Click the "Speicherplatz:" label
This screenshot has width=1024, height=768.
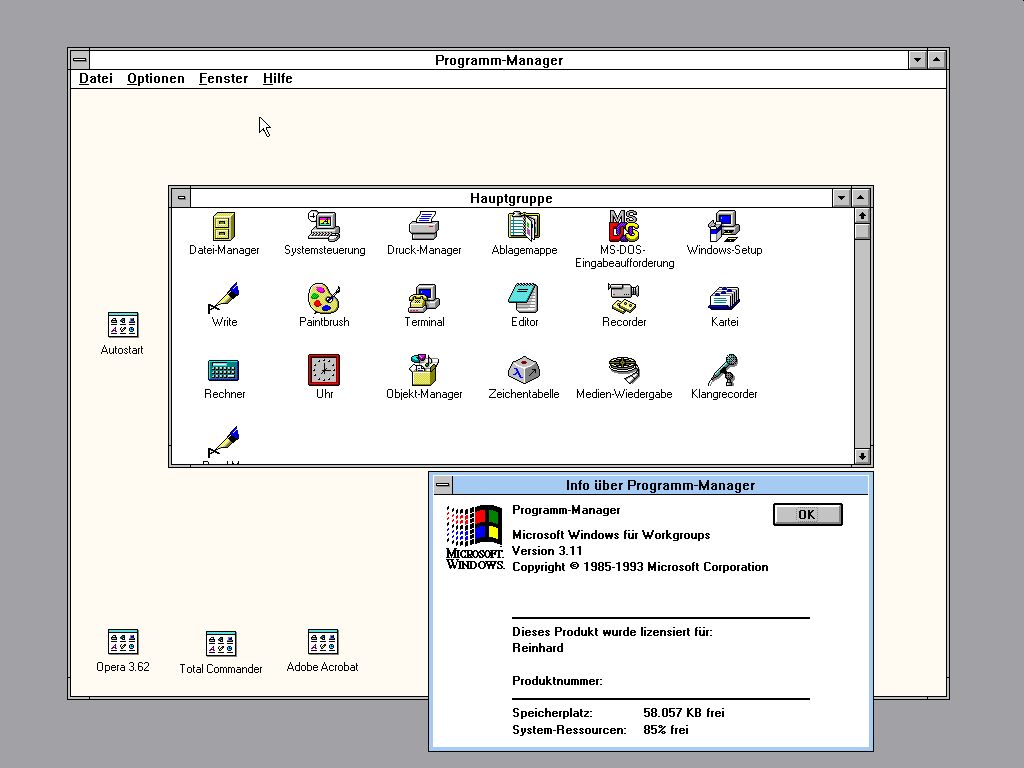pyautogui.click(x=552, y=713)
